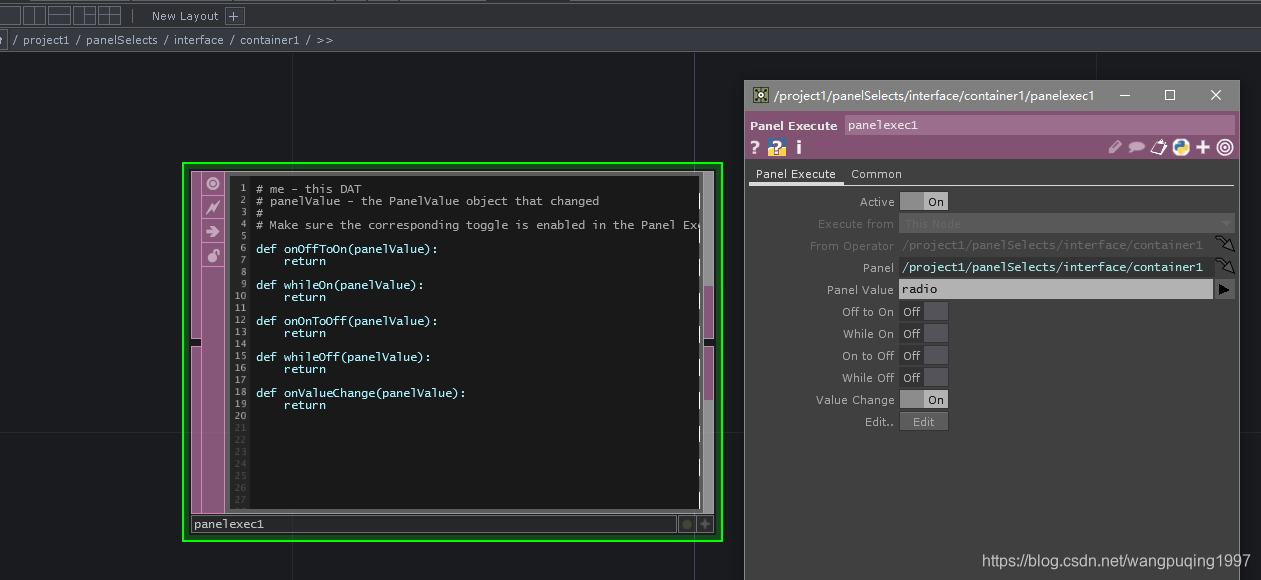Click the panelexec1 name field in parameter header

(x=1039, y=125)
